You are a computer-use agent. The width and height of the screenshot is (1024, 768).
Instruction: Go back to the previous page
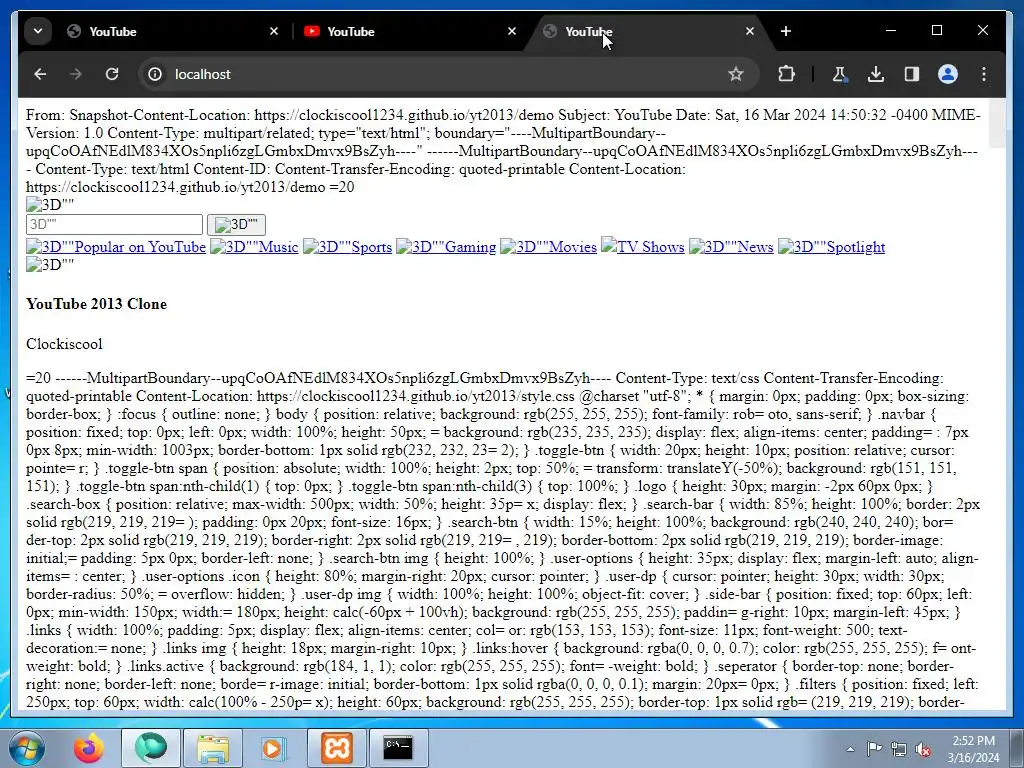click(x=40, y=74)
